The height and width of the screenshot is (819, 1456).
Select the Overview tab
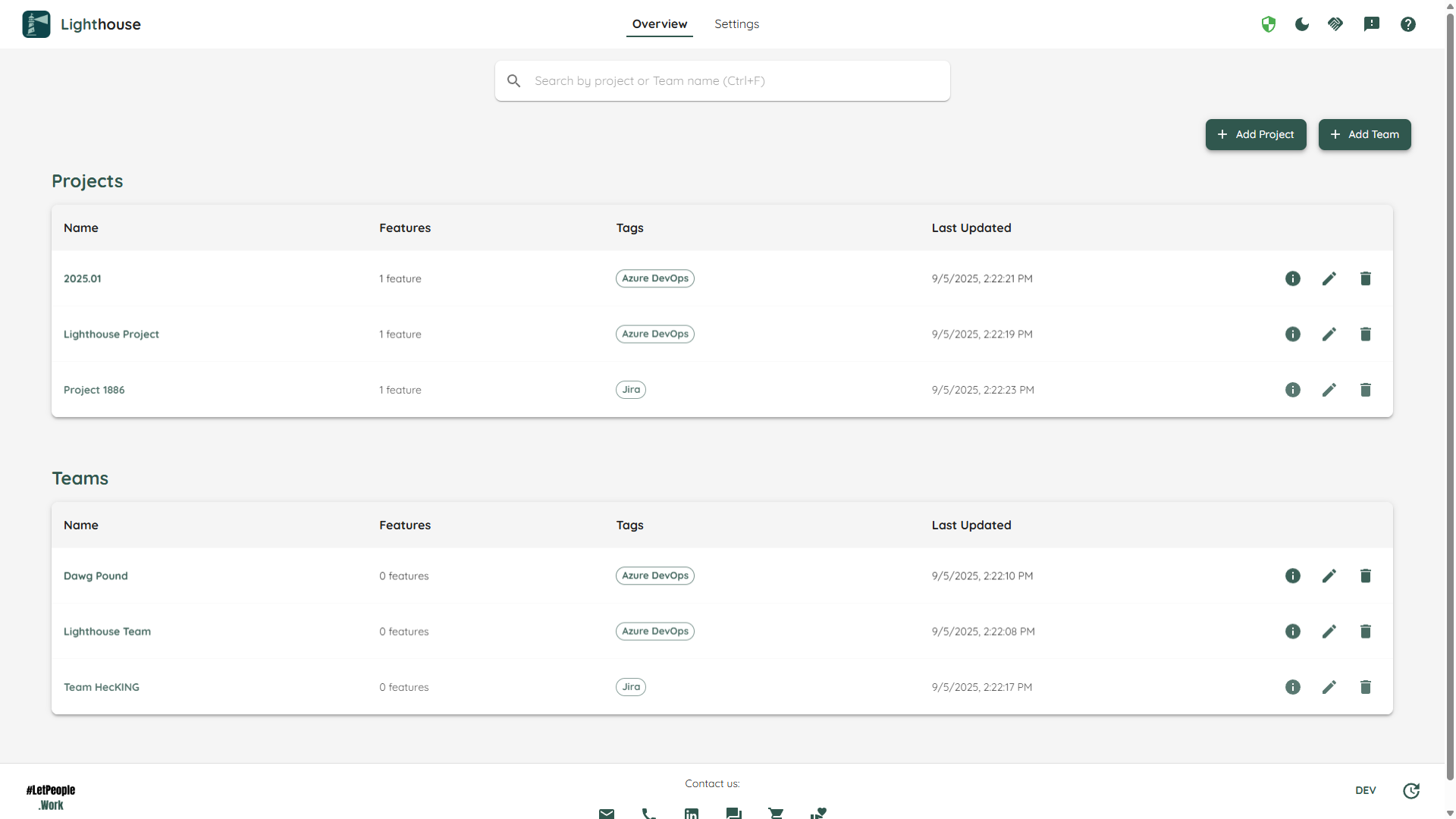(660, 24)
